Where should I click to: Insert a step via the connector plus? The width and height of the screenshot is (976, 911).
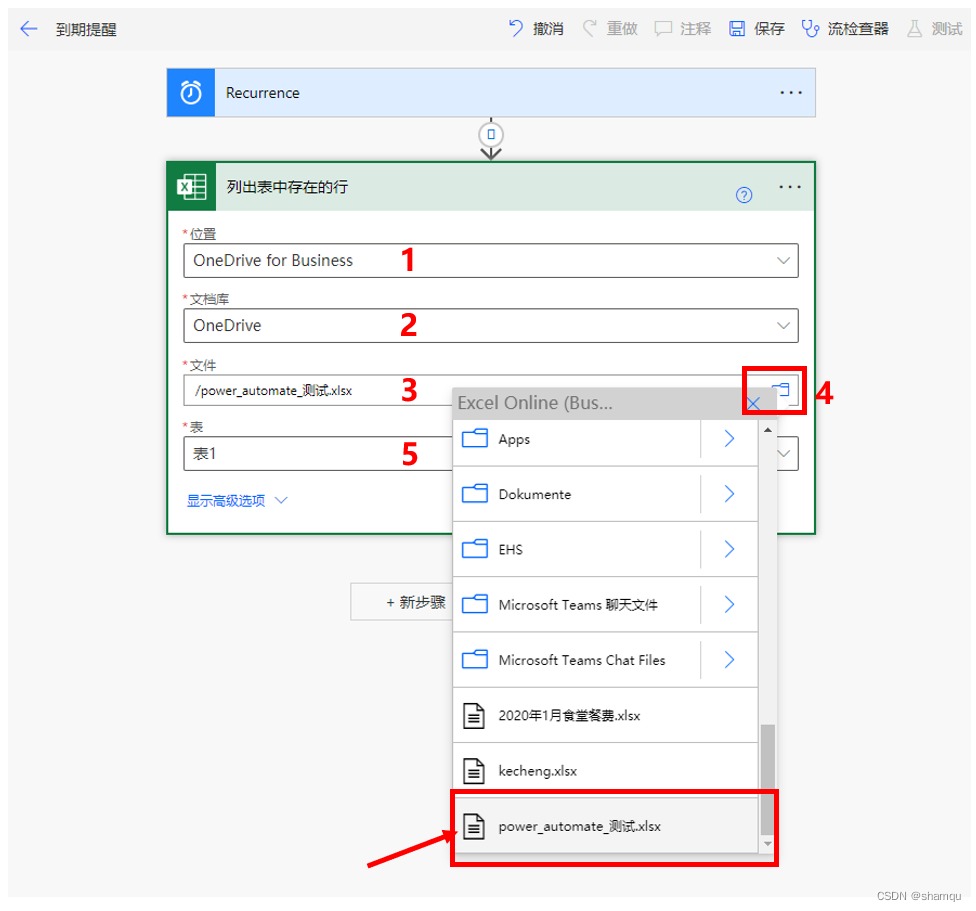coord(491,134)
